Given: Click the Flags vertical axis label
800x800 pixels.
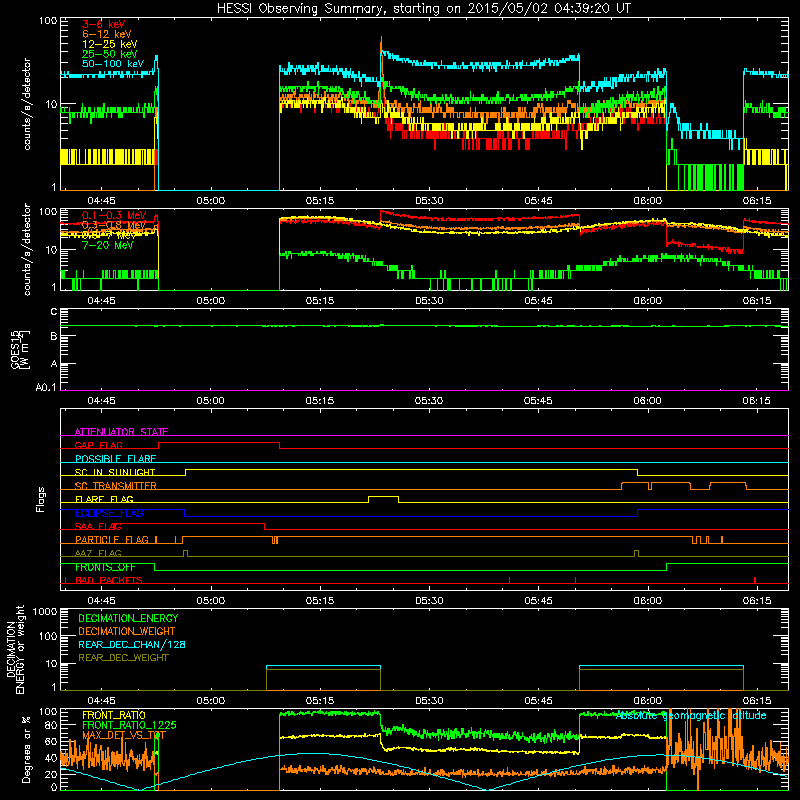Looking at the screenshot, I should 41,499.
